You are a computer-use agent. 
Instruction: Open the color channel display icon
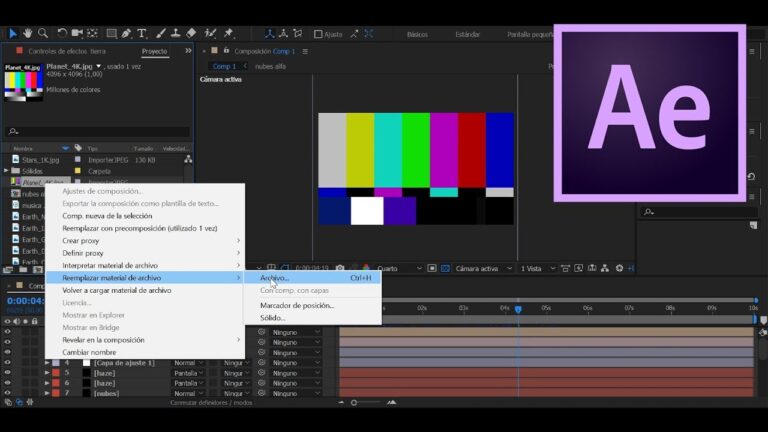coord(366,268)
